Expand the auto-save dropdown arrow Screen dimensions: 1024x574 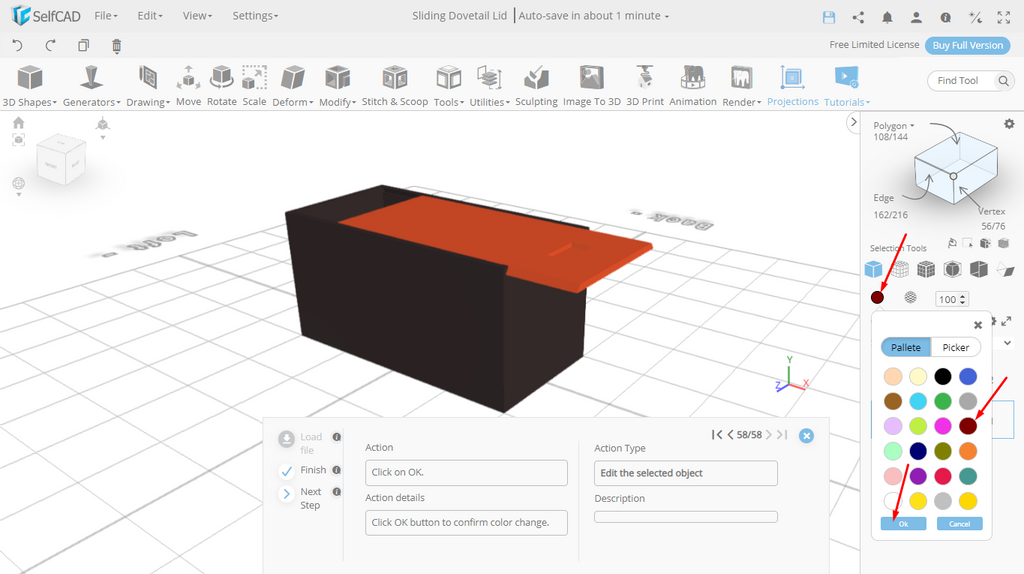coord(667,17)
